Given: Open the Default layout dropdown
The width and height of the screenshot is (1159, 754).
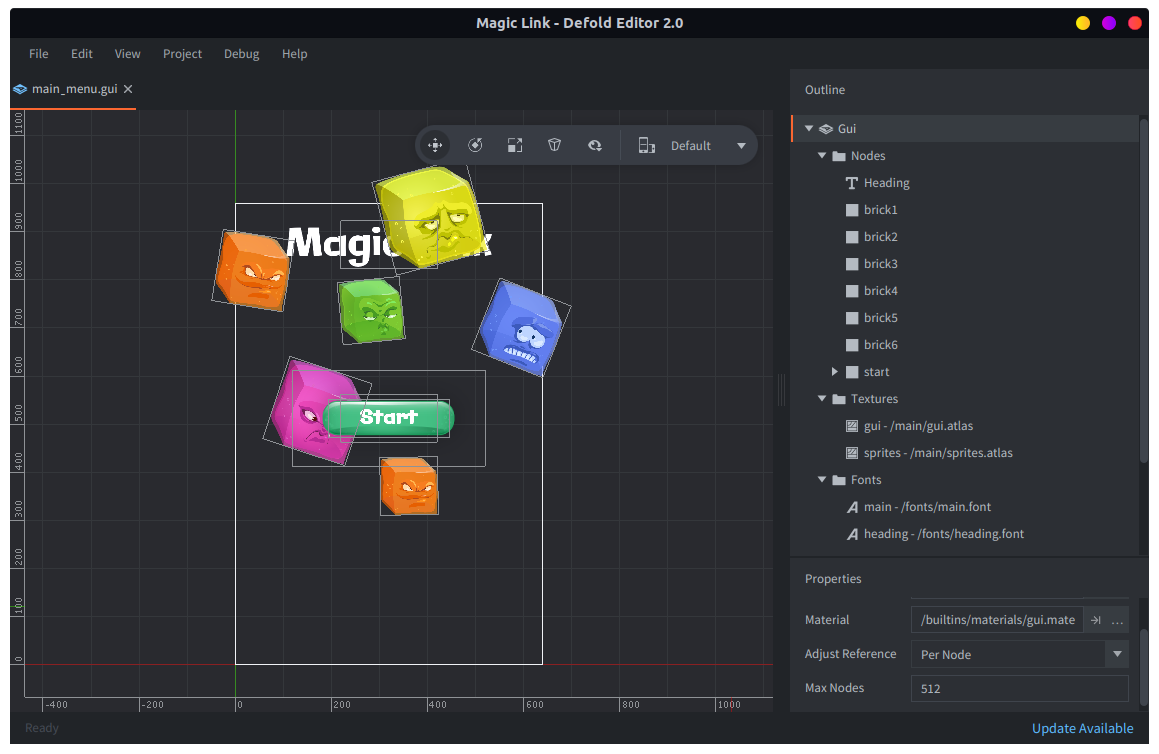Looking at the screenshot, I should [x=741, y=146].
